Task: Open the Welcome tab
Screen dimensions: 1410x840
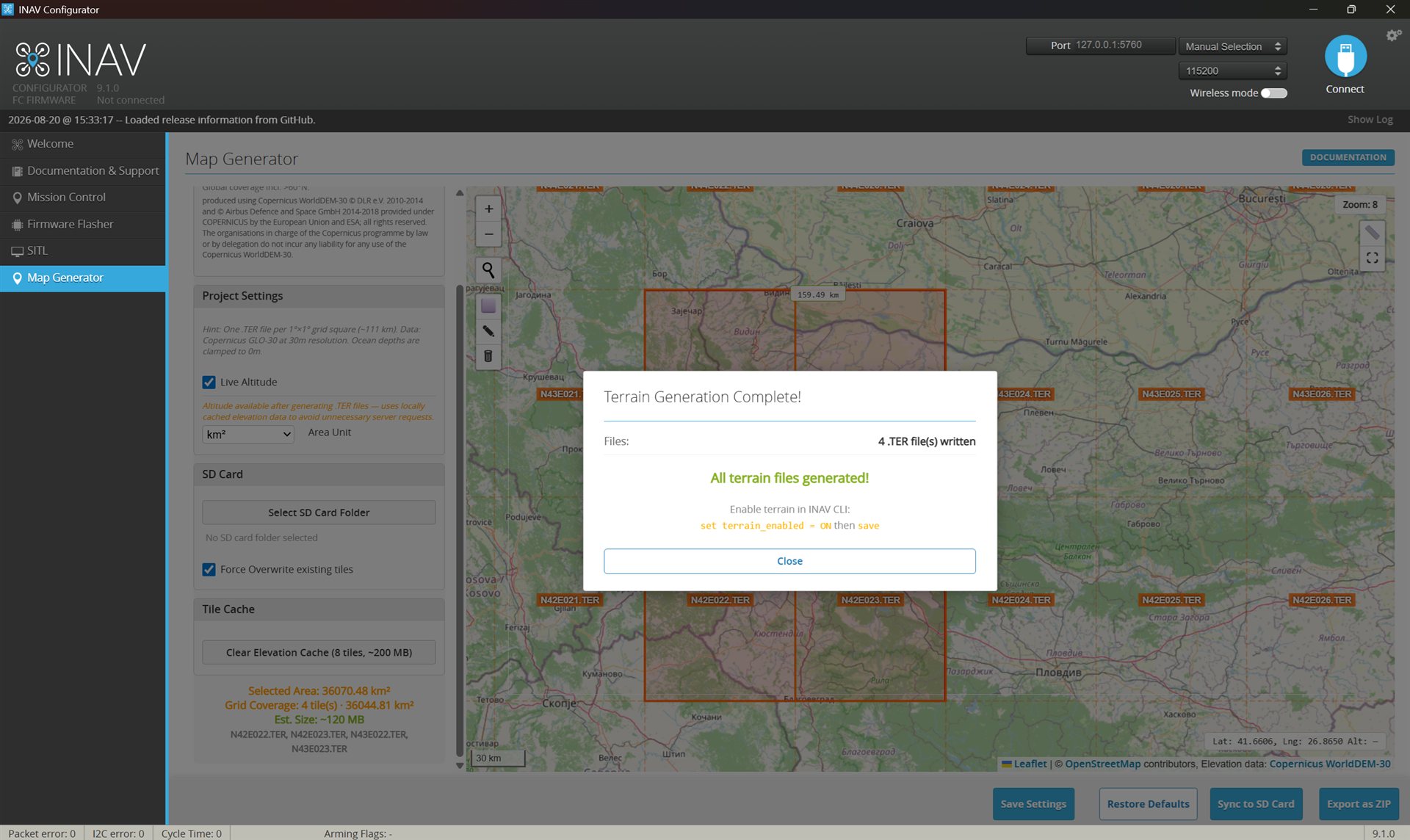Action: [x=83, y=144]
